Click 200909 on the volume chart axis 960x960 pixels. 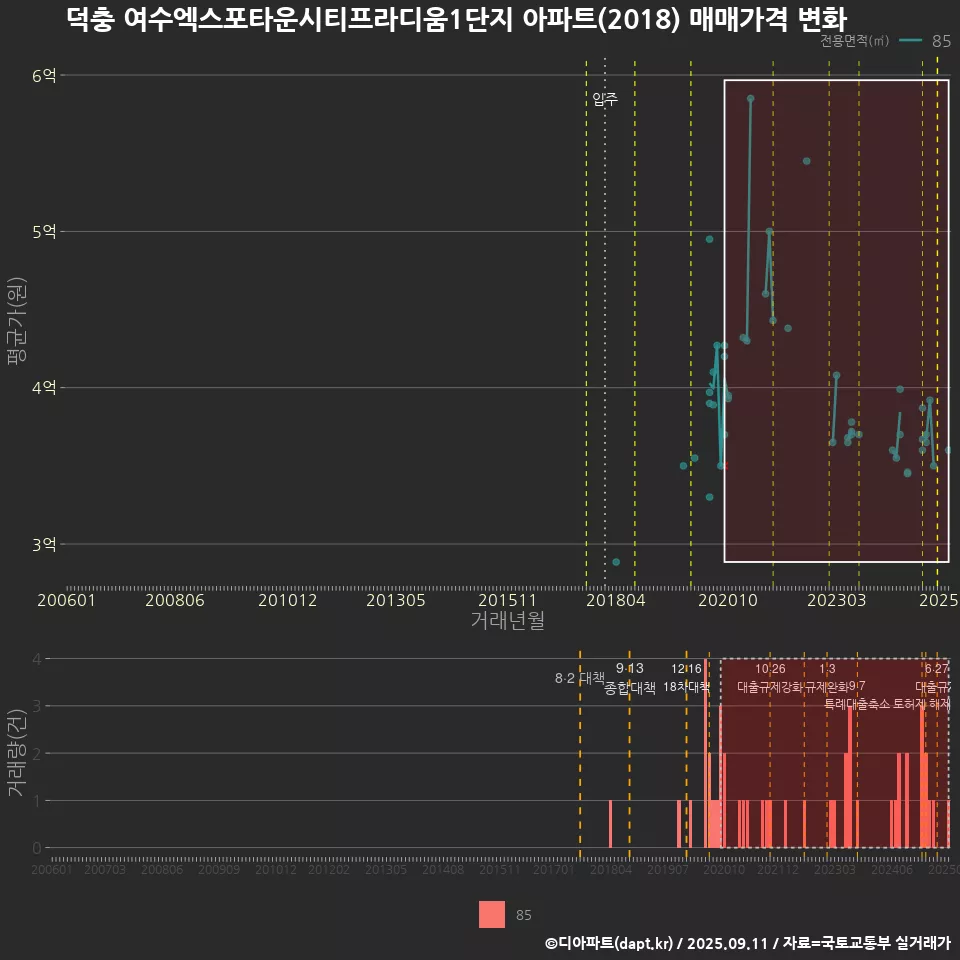coord(219,869)
